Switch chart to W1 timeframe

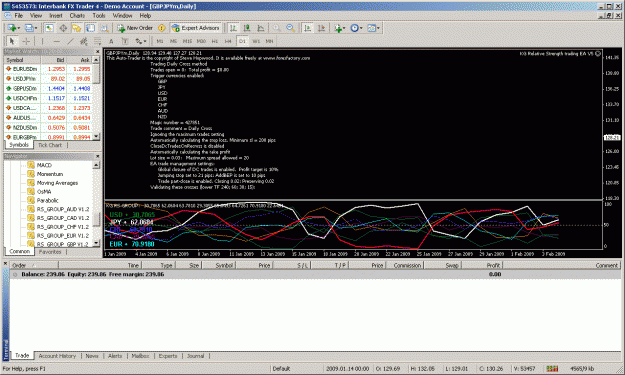pyautogui.click(x=256, y=41)
